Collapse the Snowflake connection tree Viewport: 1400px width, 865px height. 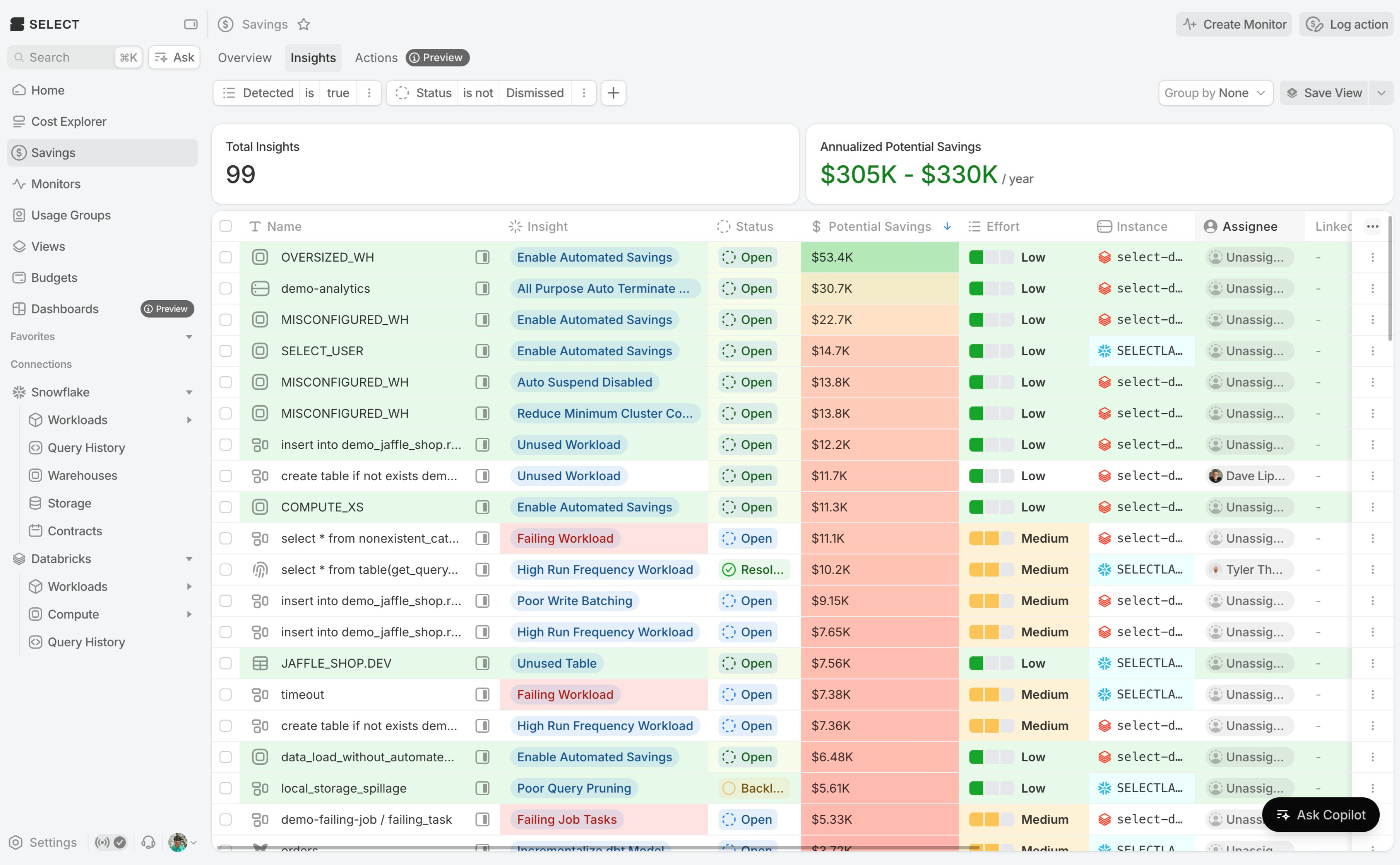pos(189,392)
